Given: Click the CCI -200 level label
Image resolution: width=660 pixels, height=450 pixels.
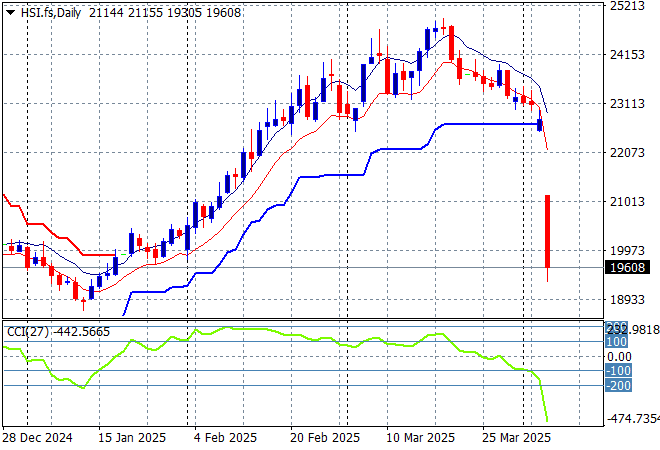Looking at the screenshot, I should click(x=618, y=385).
